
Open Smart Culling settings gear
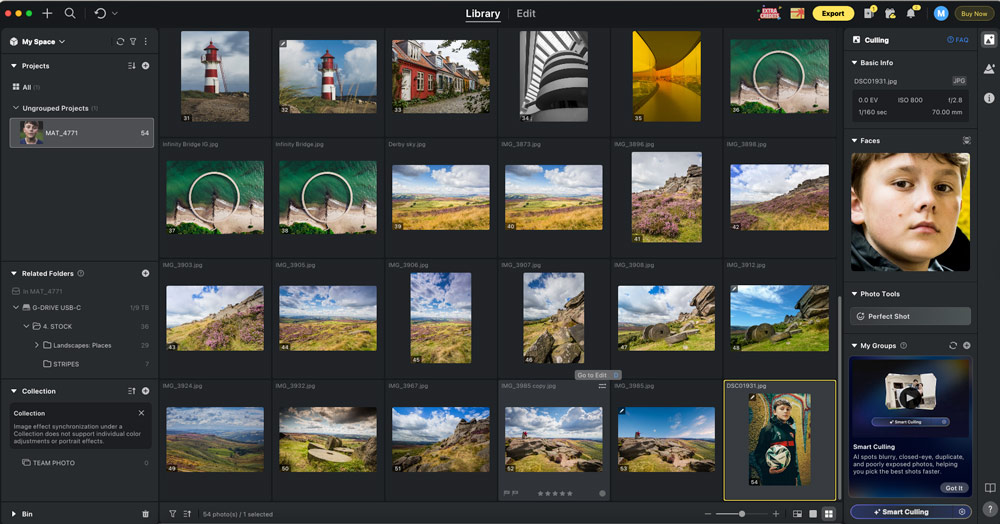[x=962, y=512]
